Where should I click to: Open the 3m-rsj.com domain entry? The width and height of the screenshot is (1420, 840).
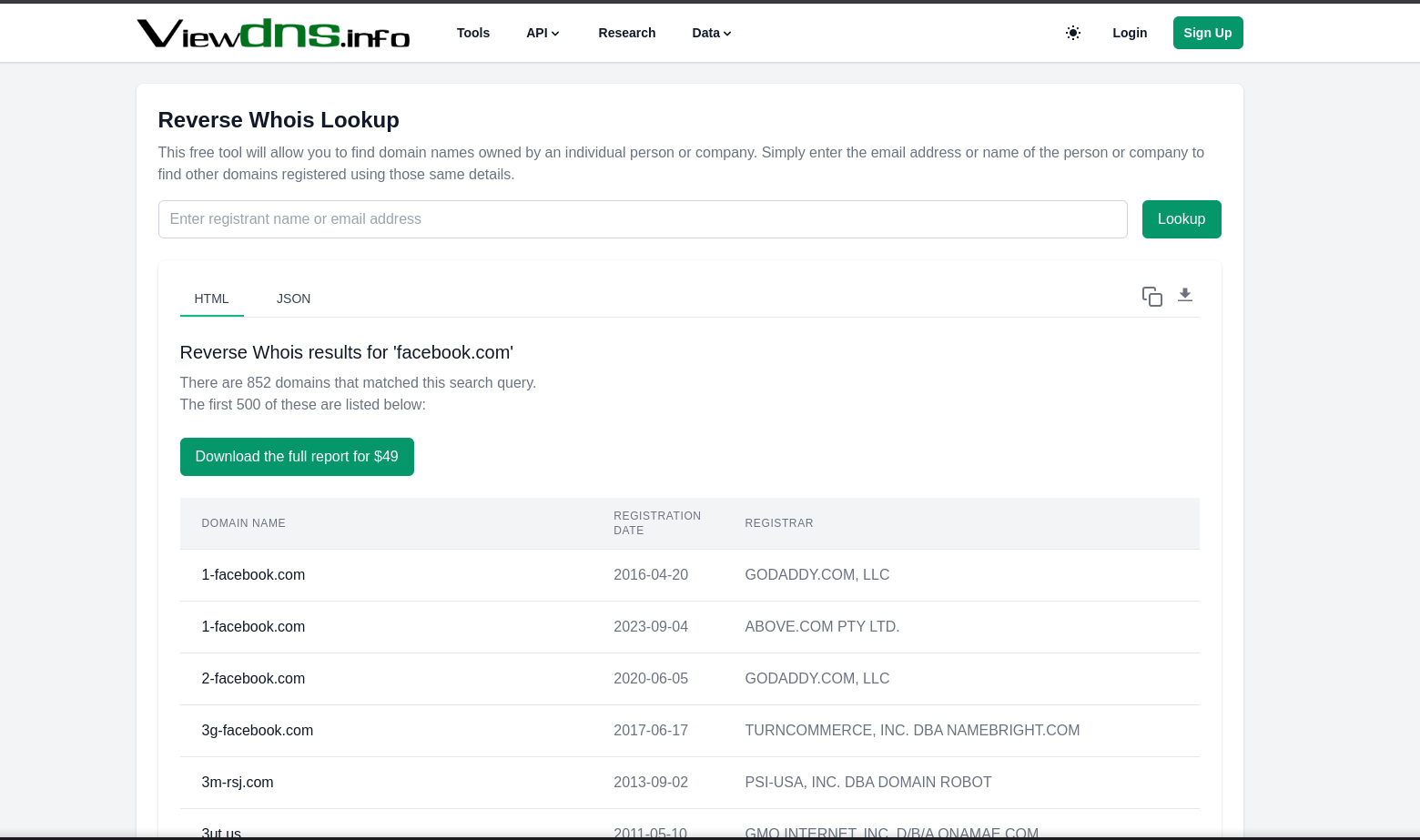[238, 783]
